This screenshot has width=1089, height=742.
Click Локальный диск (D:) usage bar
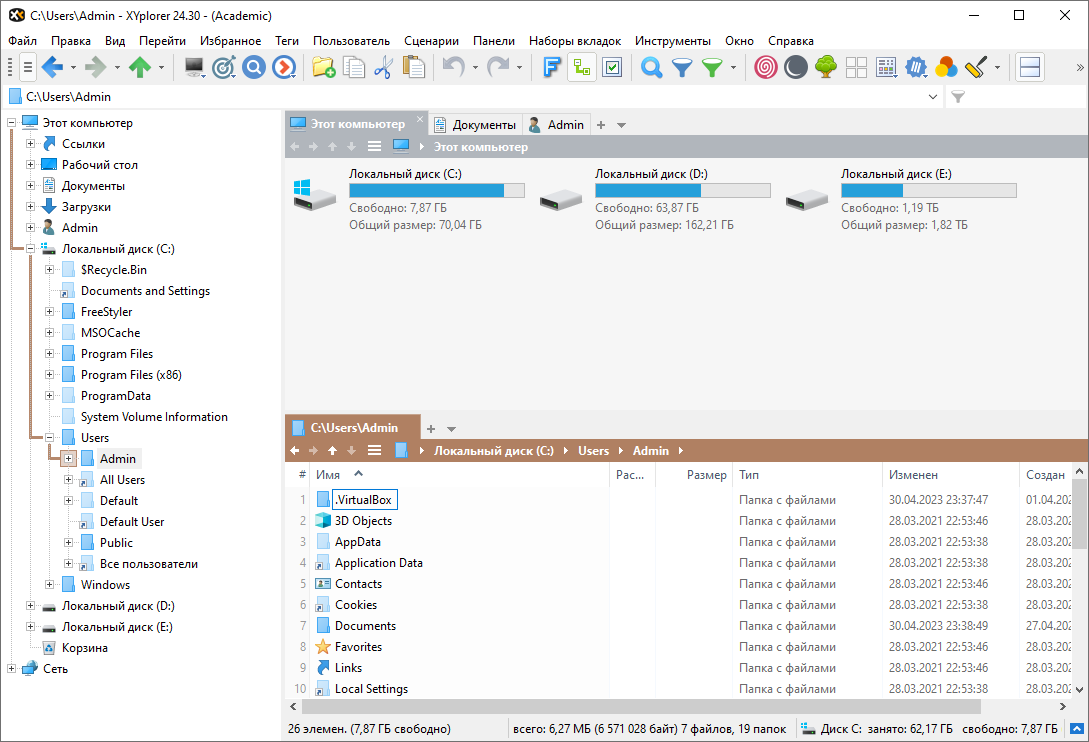click(682, 191)
